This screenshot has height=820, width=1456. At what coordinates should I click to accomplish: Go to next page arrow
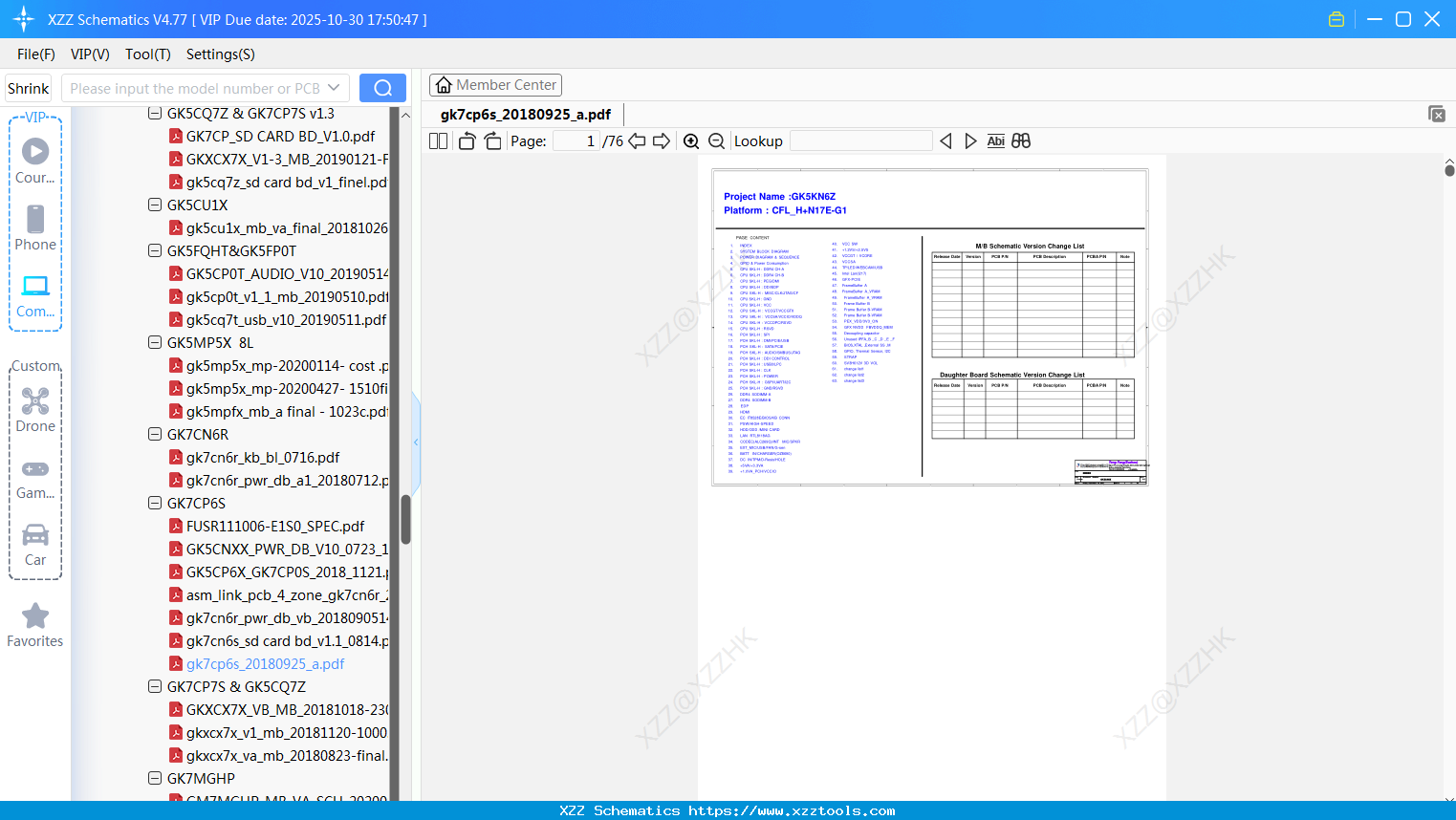coord(661,140)
